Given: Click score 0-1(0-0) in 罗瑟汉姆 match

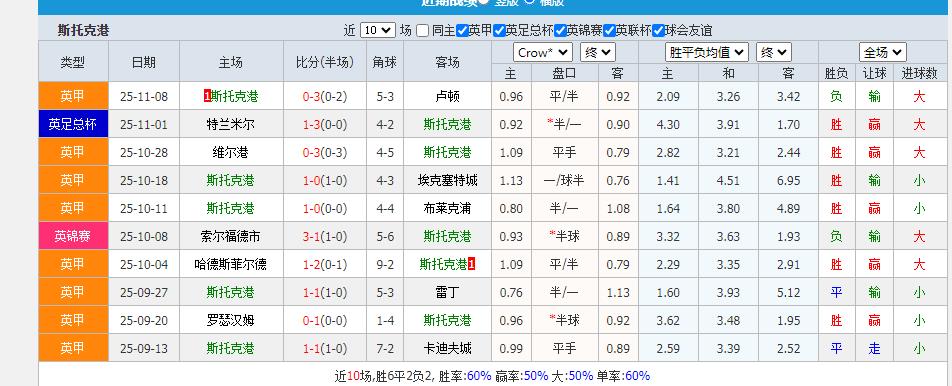Looking at the screenshot, I should (x=325, y=320).
